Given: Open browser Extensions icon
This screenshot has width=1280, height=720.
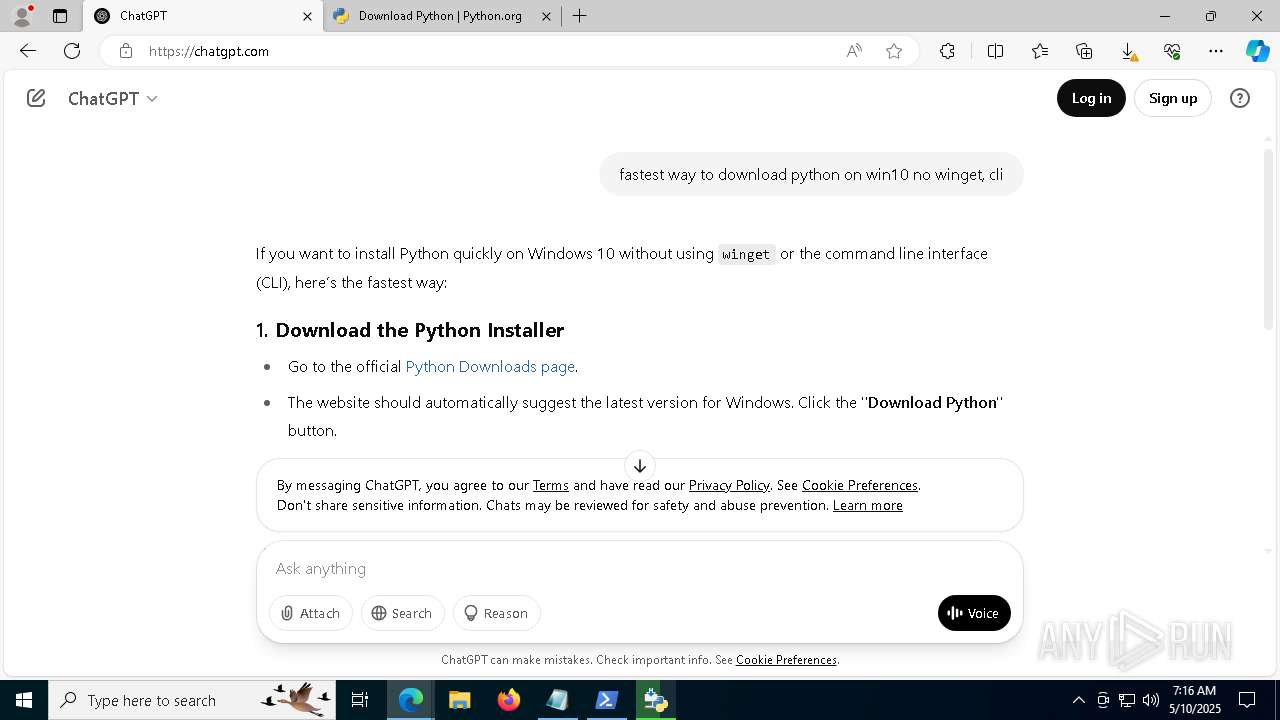Looking at the screenshot, I should click(x=947, y=51).
